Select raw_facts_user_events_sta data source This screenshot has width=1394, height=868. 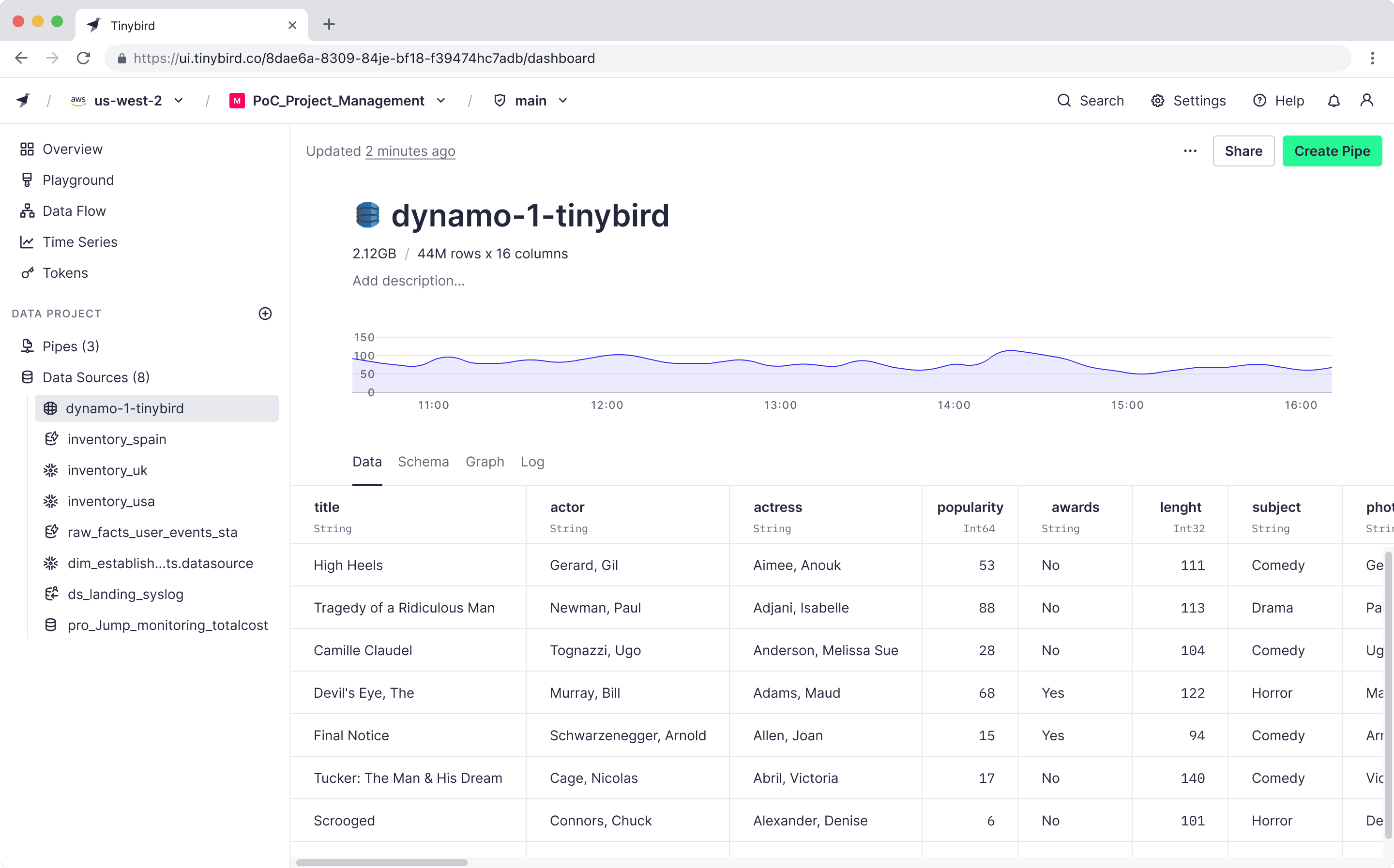(152, 532)
